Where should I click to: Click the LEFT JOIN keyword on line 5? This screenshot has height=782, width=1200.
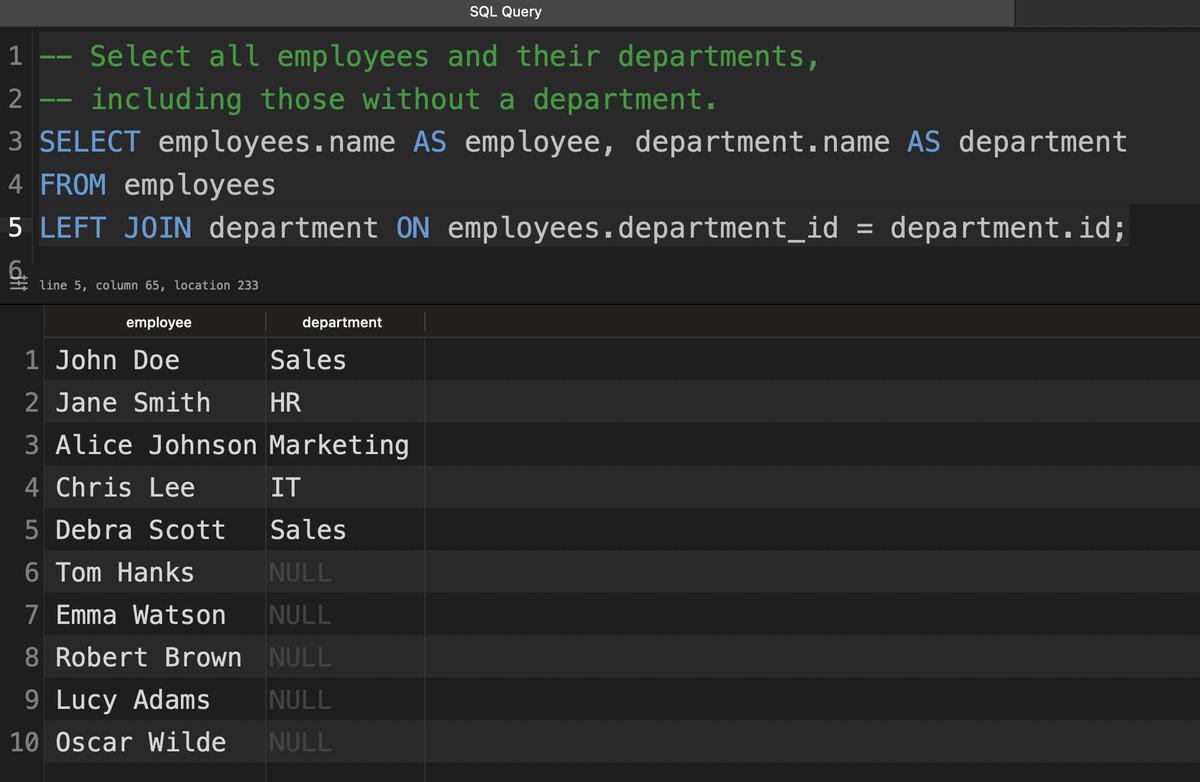coord(115,228)
